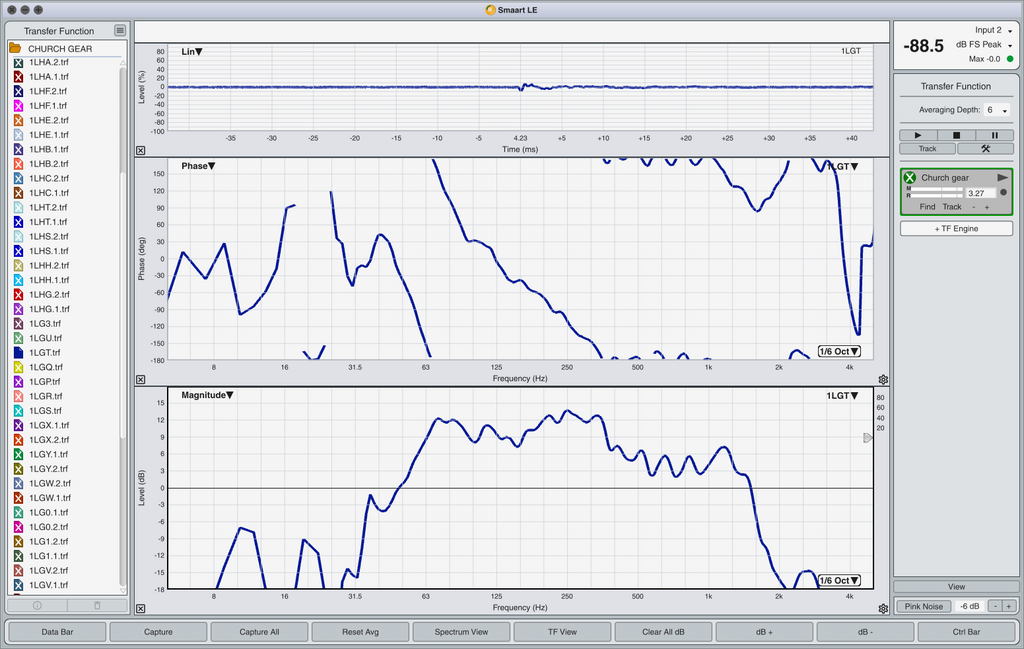Click the Clear All dB button
The width and height of the screenshot is (1024, 649).
point(664,632)
